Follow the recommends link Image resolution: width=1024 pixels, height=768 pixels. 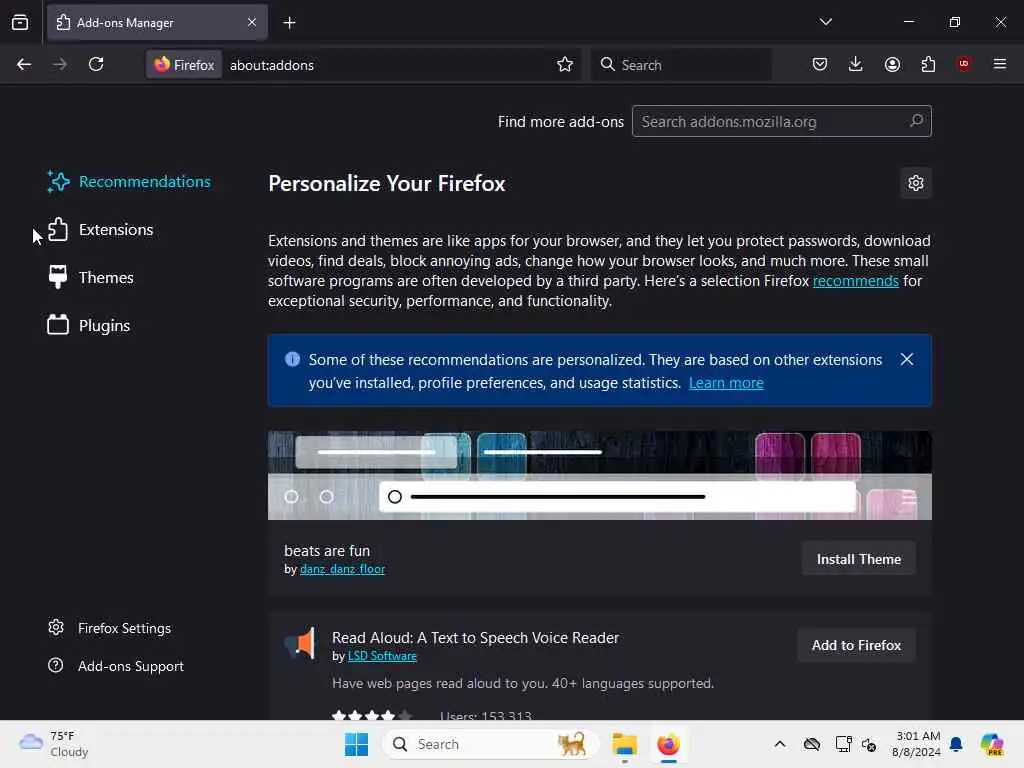click(856, 281)
